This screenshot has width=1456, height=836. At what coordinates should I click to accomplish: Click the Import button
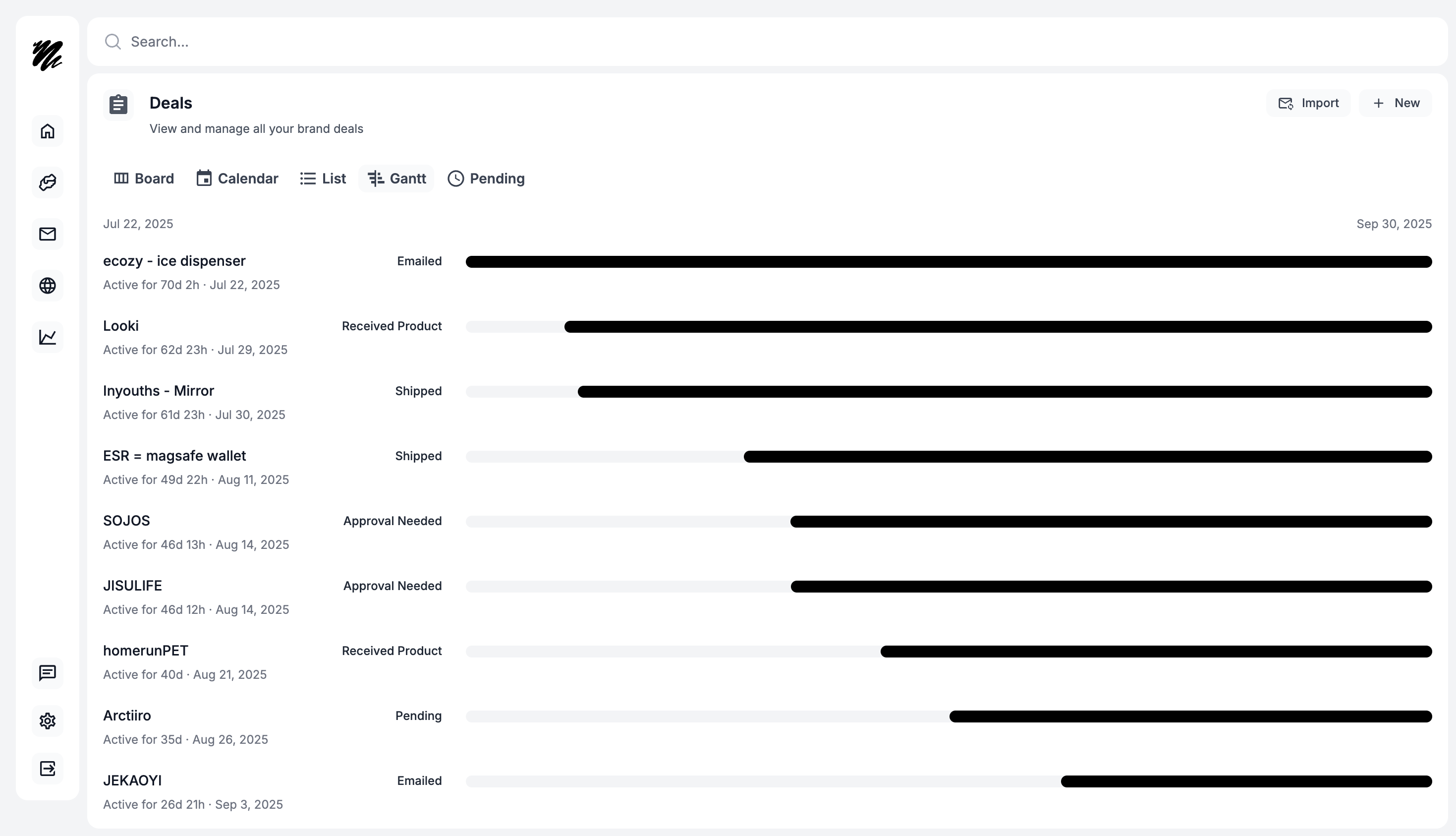(x=1308, y=103)
